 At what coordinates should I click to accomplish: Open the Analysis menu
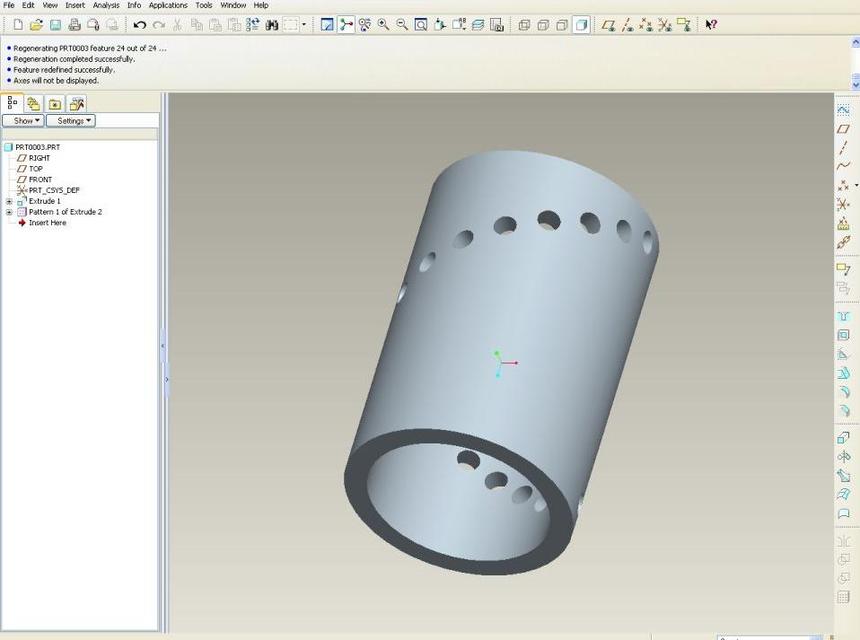click(105, 5)
